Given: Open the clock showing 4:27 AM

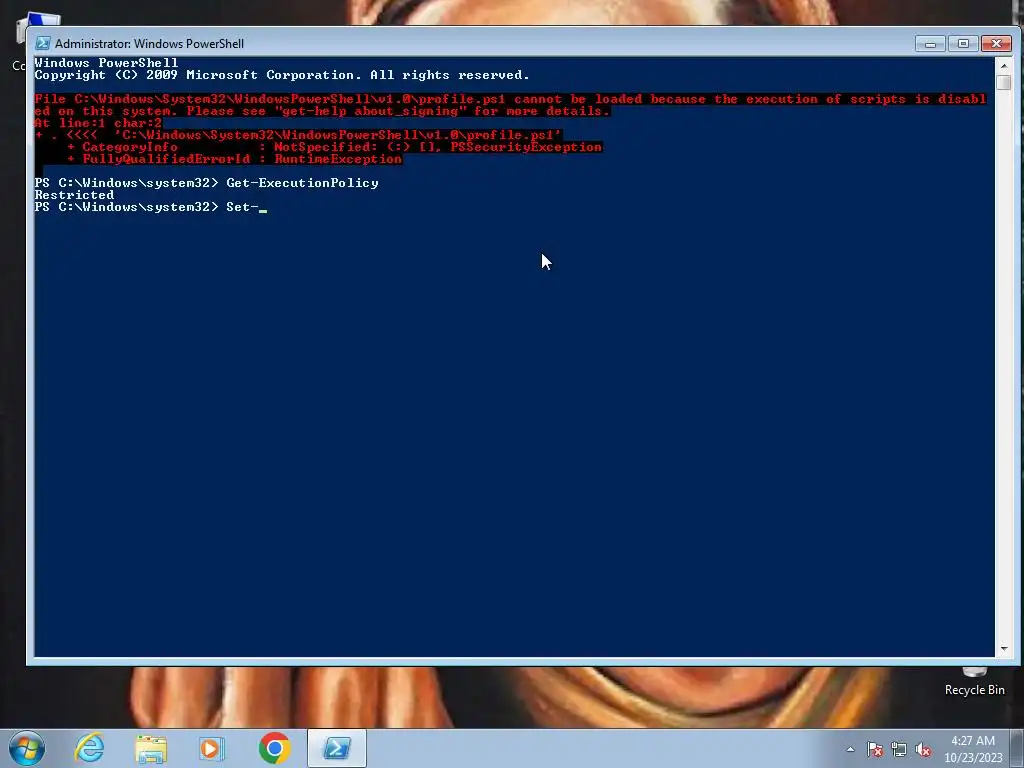Looking at the screenshot, I should [973, 748].
